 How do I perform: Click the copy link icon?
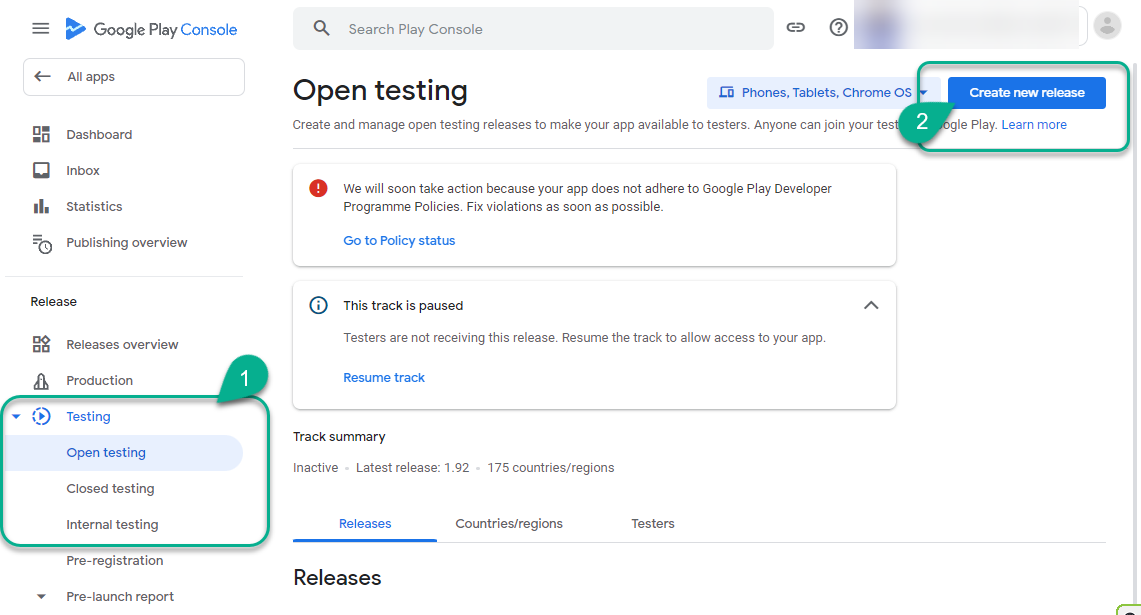(x=795, y=28)
